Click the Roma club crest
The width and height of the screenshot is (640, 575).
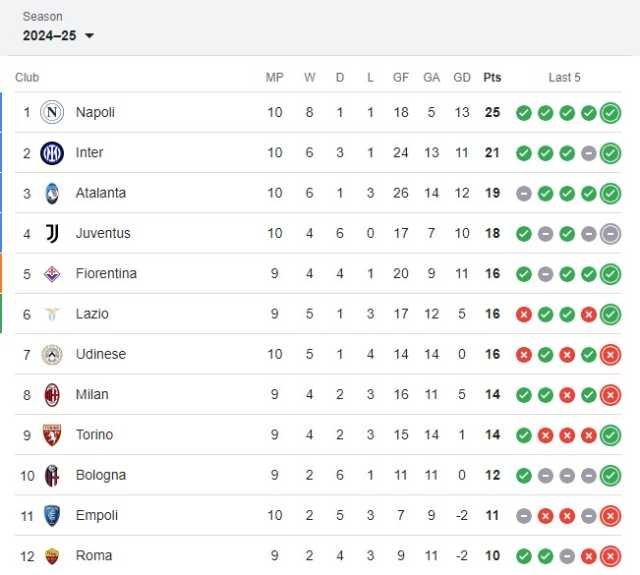tap(52, 556)
